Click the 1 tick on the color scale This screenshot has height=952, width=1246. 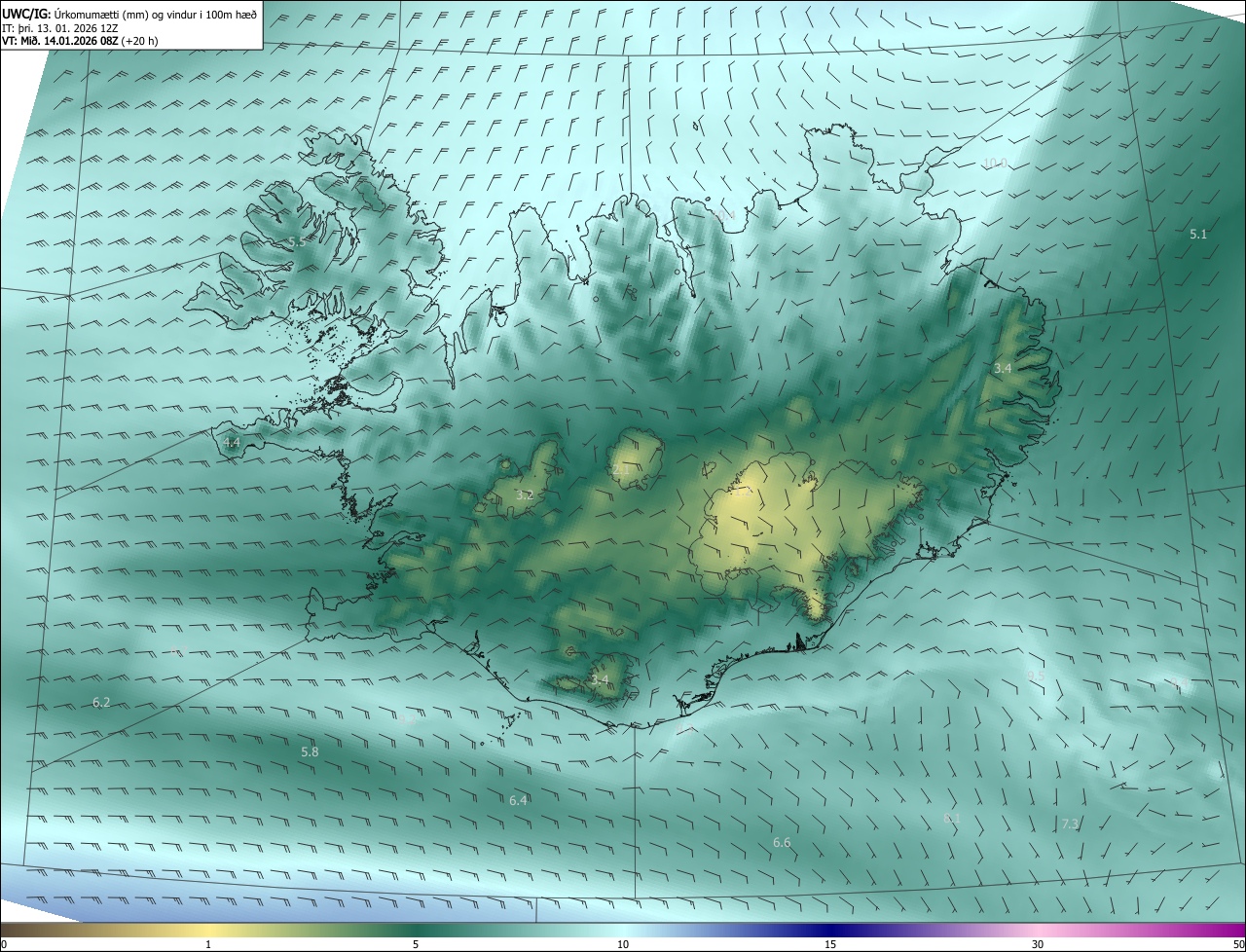(208, 944)
